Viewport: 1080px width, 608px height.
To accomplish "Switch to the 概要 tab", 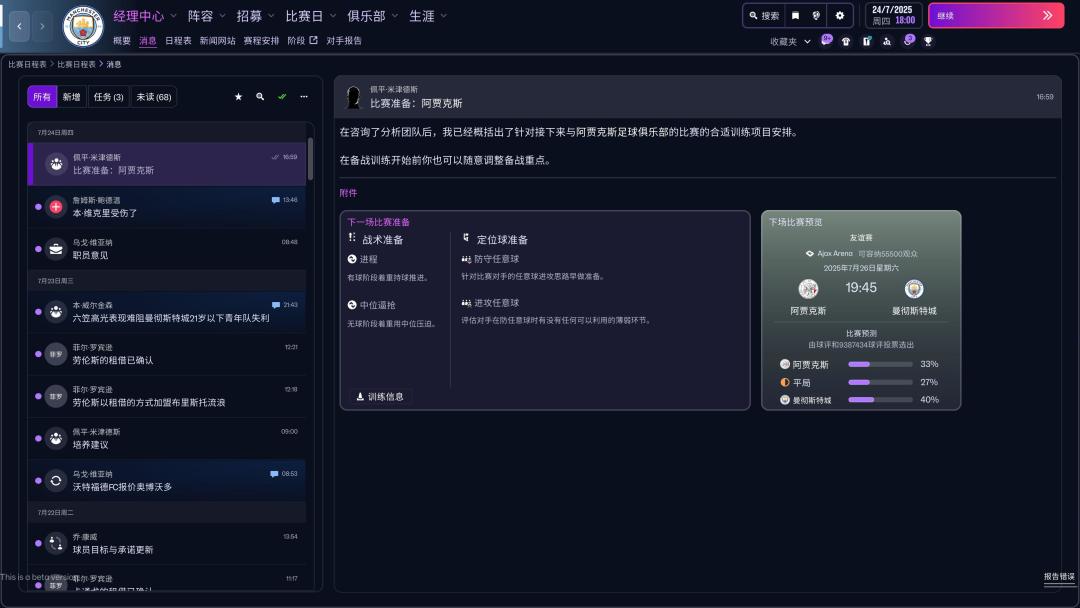I will (x=122, y=41).
